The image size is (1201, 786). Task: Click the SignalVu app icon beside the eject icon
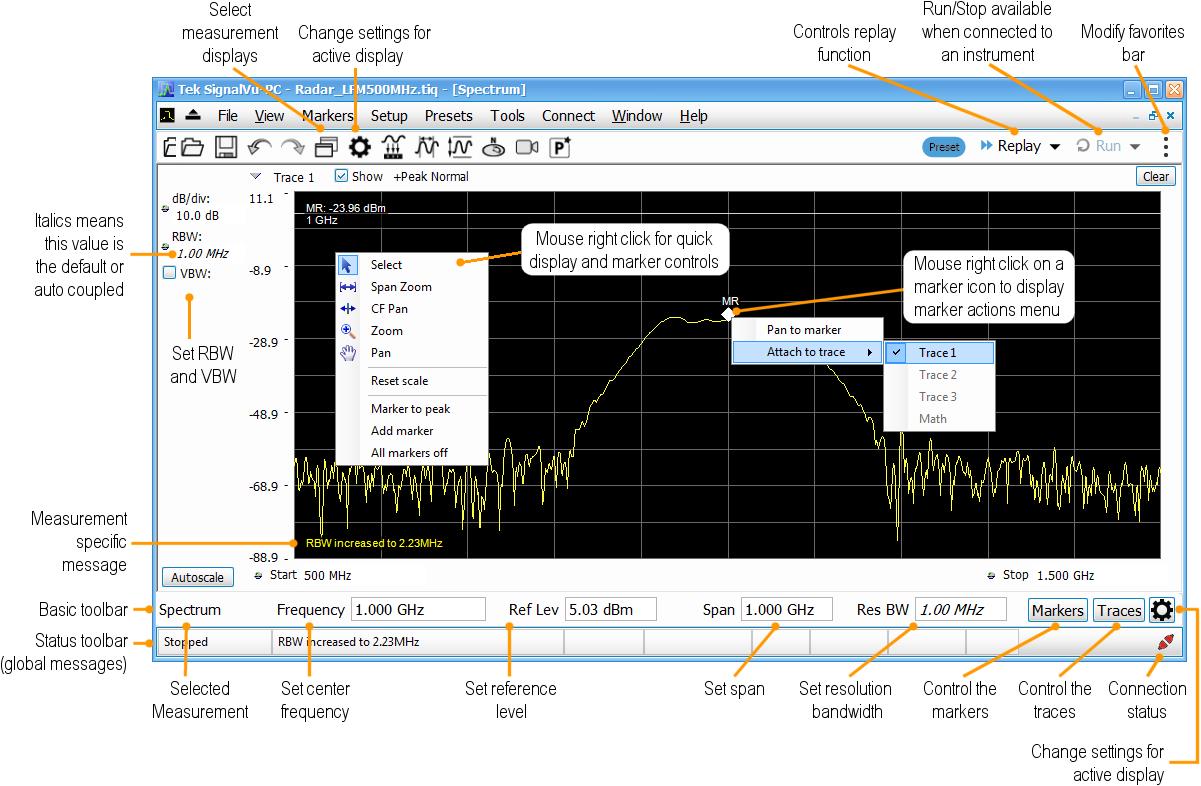pyautogui.click(x=168, y=116)
